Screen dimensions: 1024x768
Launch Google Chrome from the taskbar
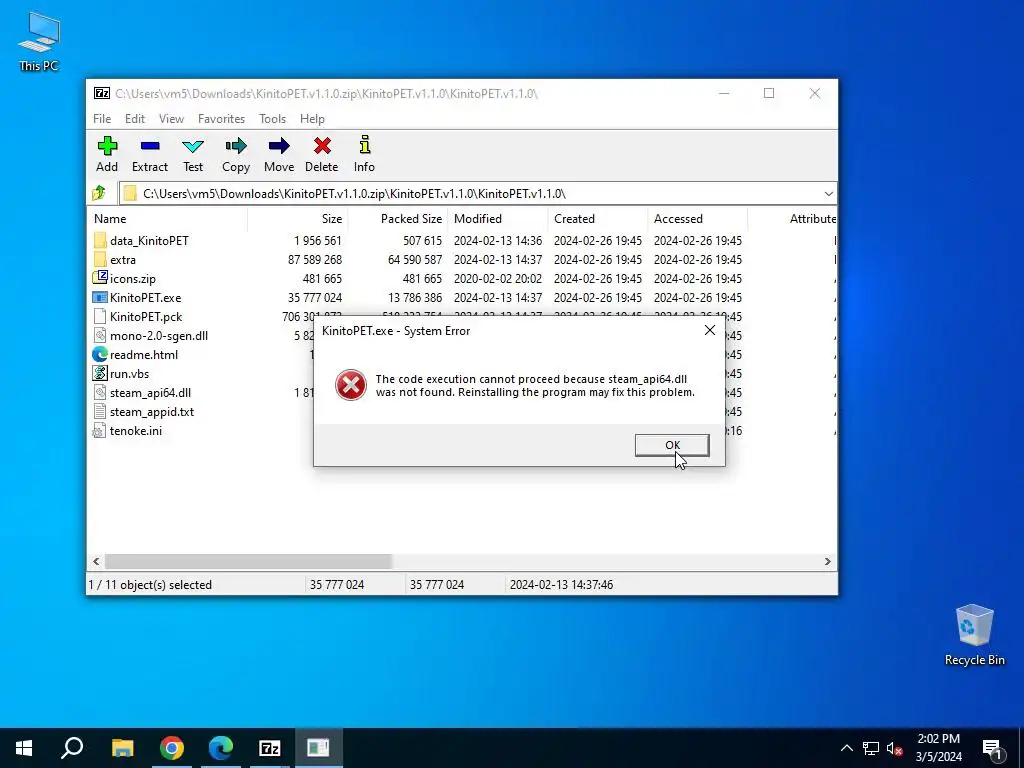click(x=172, y=748)
